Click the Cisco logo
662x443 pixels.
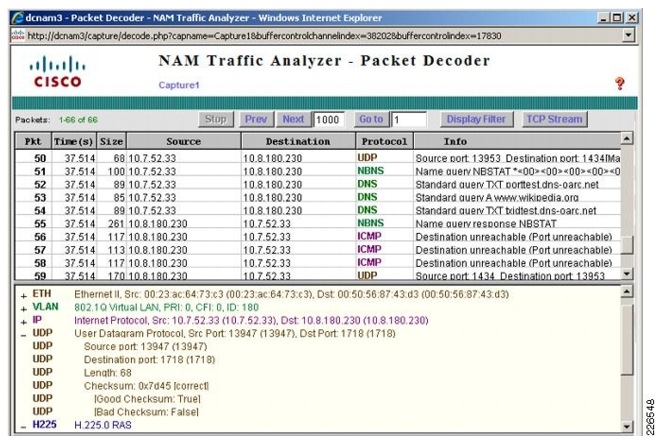(x=57, y=72)
